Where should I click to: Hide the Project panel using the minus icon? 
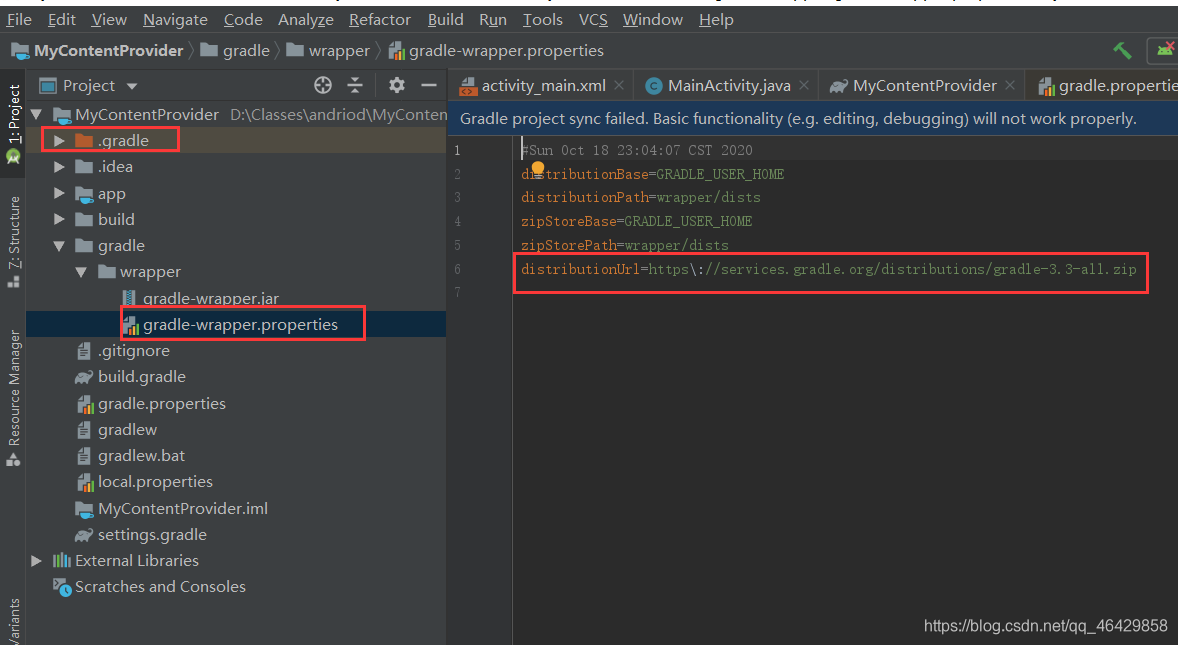429,85
